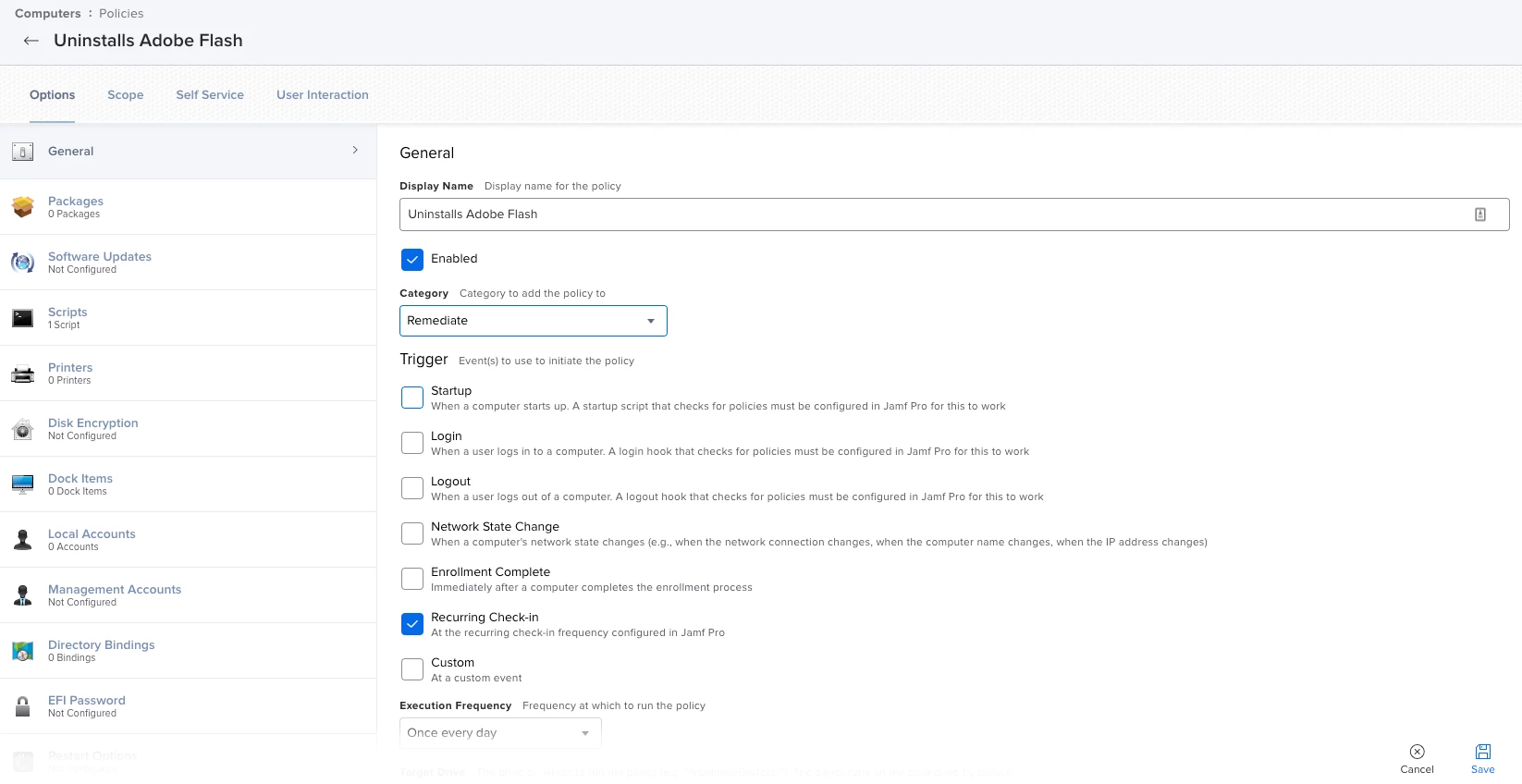Screen dimensions: 1522x784
Task: Click the Computers breadcrumb link
Action: (48, 14)
